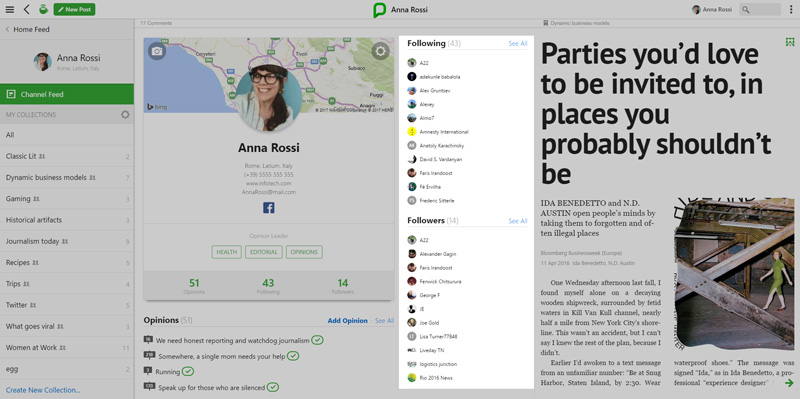
Task: Open the hamburger menu
Action: [10, 9]
